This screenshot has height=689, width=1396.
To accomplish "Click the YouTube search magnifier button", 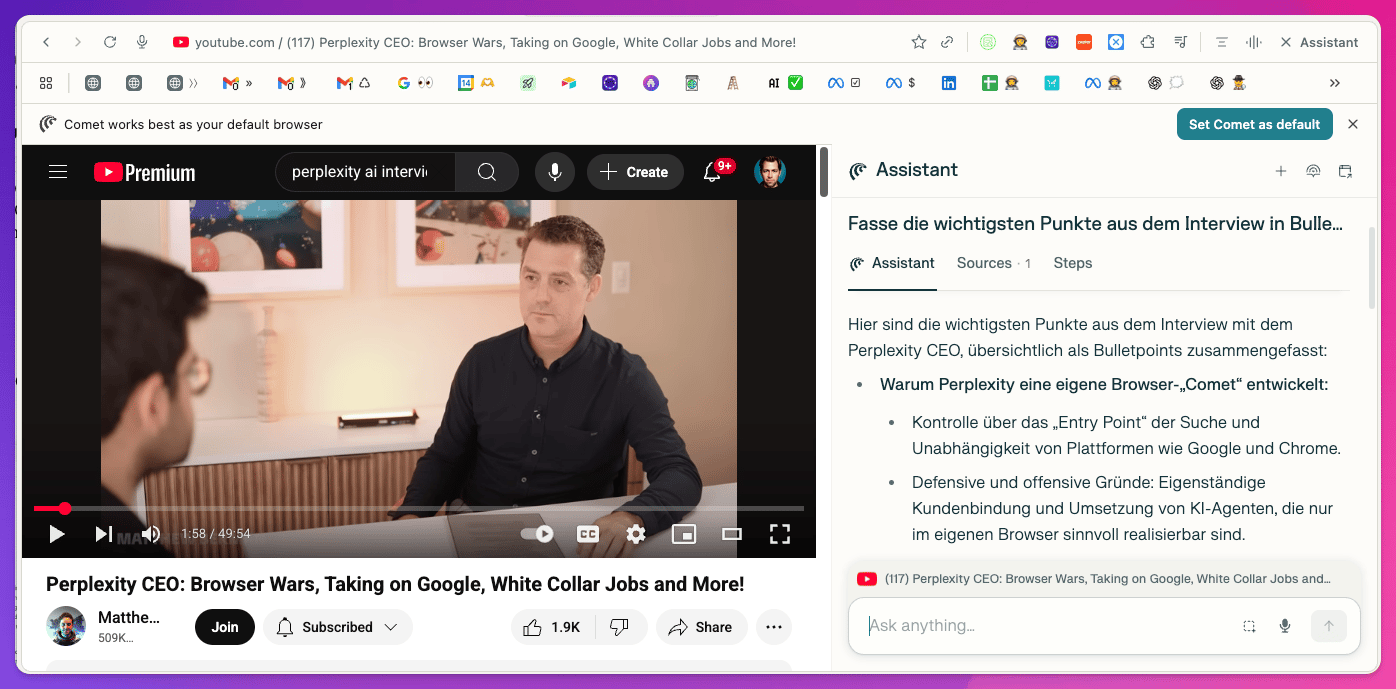I will pyautogui.click(x=487, y=172).
